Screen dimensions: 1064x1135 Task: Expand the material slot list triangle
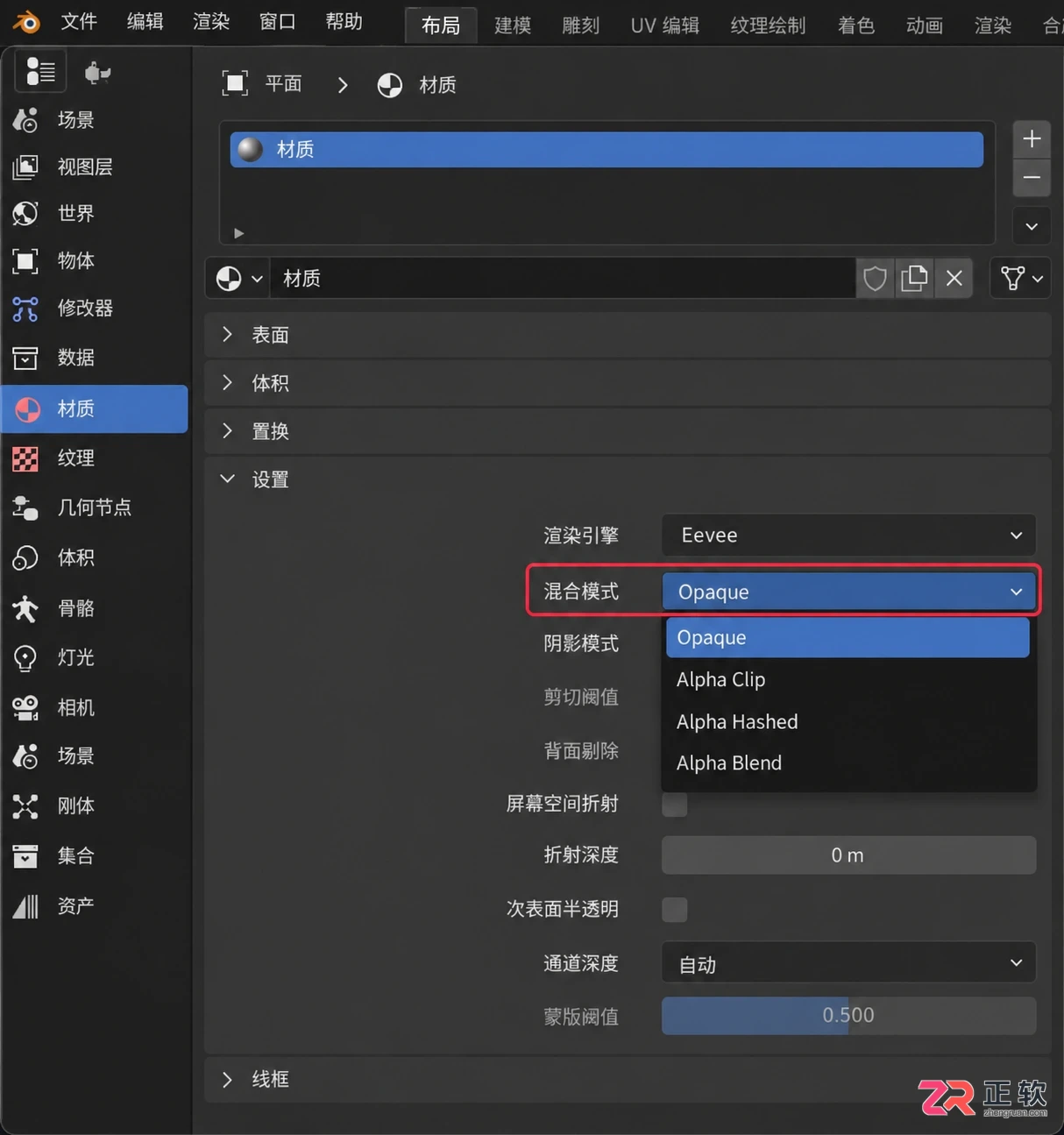[238, 233]
